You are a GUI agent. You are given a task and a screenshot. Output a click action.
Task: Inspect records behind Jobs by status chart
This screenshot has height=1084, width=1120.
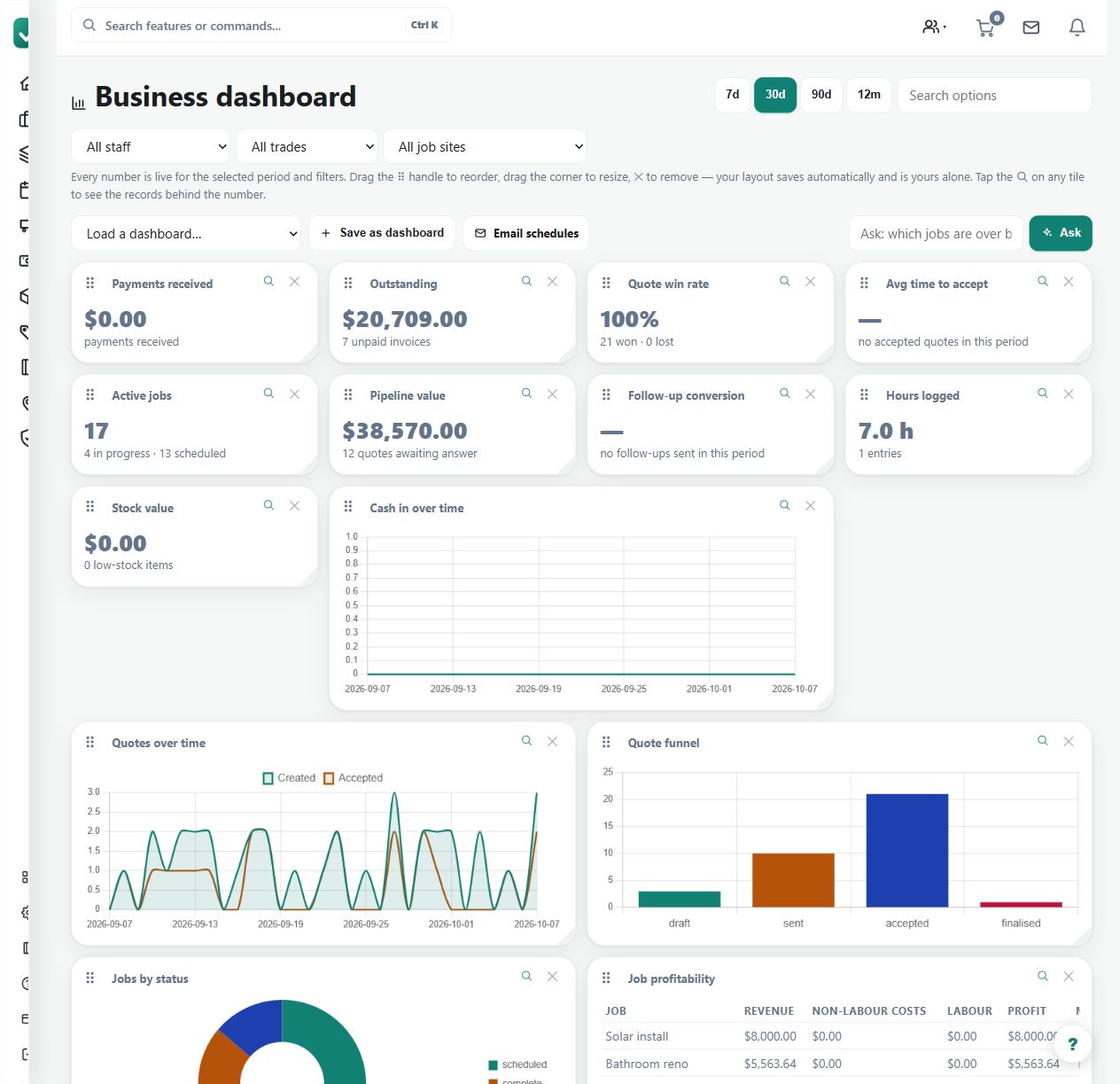tap(526, 976)
